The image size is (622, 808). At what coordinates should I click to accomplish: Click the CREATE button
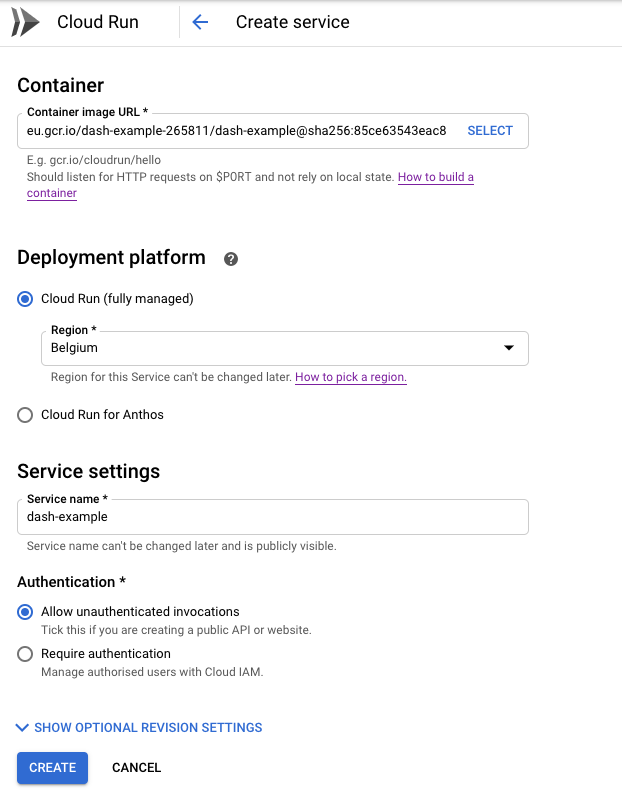53,768
